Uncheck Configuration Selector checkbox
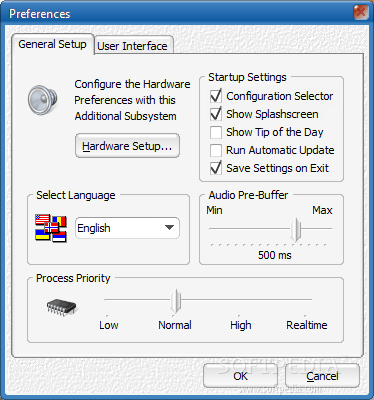The image size is (374, 400). 216,96
